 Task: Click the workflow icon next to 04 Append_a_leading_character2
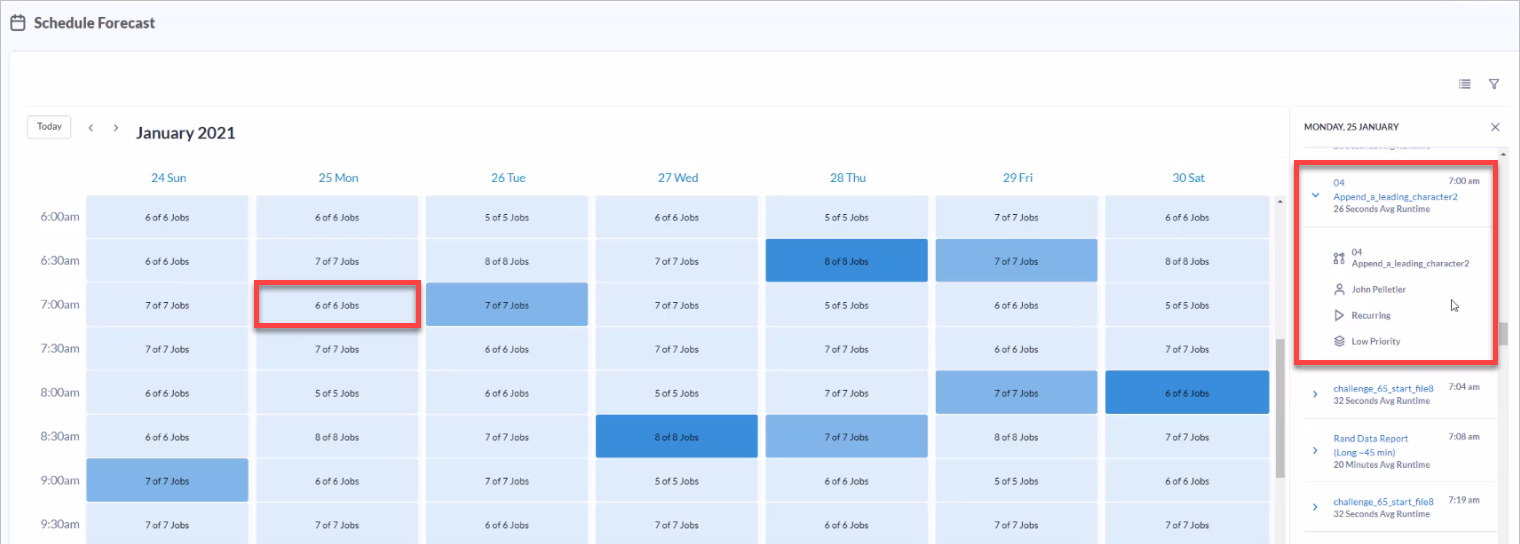coord(1339,258)
